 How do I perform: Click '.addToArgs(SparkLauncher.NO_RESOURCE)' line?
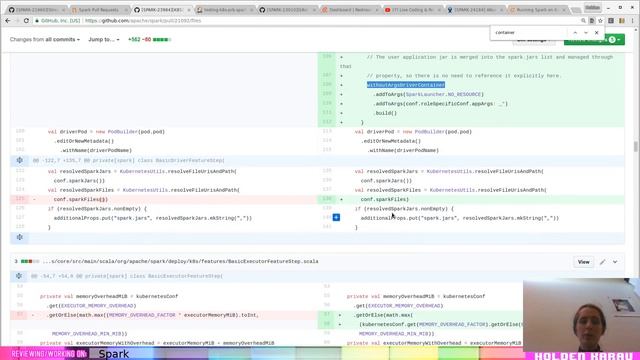428,94
